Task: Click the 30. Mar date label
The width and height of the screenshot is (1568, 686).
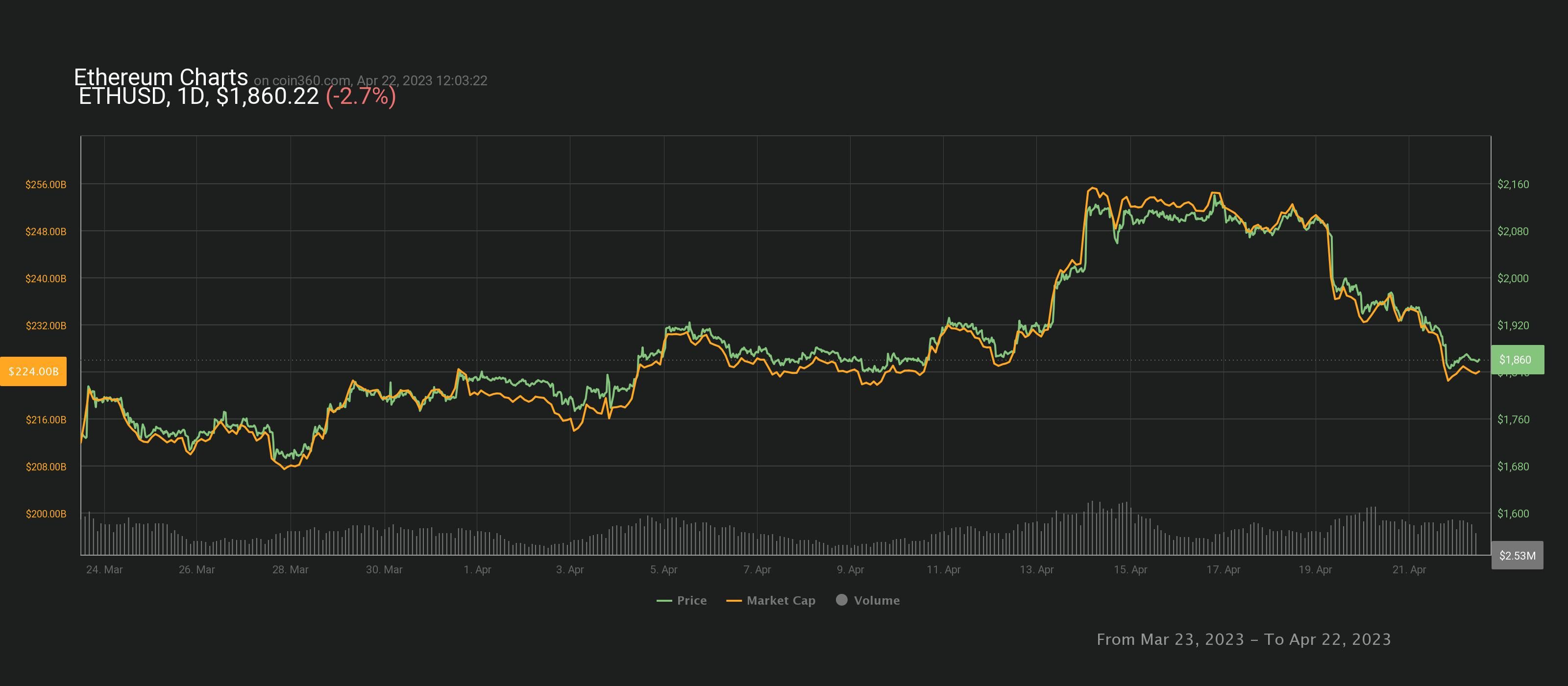Action: coord(384,570)
